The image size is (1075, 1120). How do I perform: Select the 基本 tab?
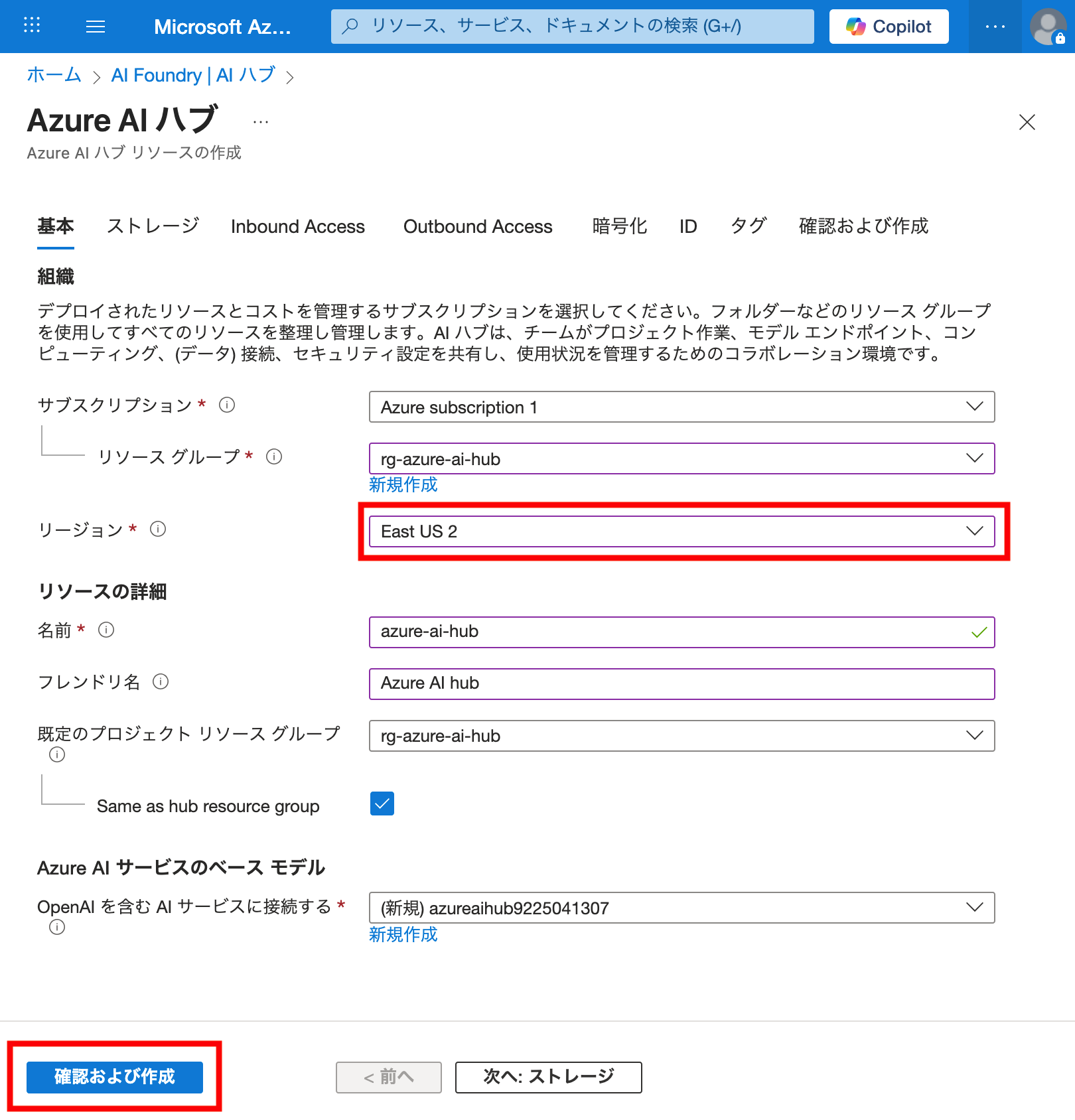tap(56, 226)
